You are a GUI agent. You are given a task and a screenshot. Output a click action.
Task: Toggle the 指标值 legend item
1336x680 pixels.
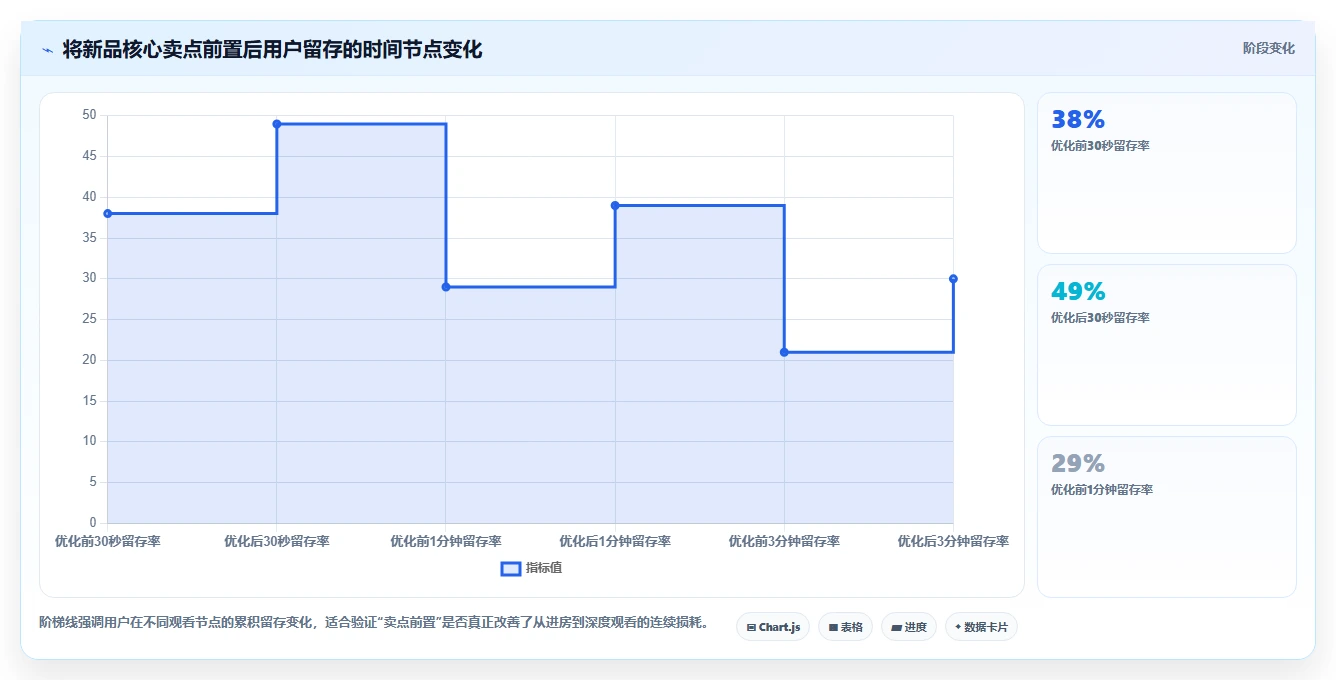(x=532, y=568)
